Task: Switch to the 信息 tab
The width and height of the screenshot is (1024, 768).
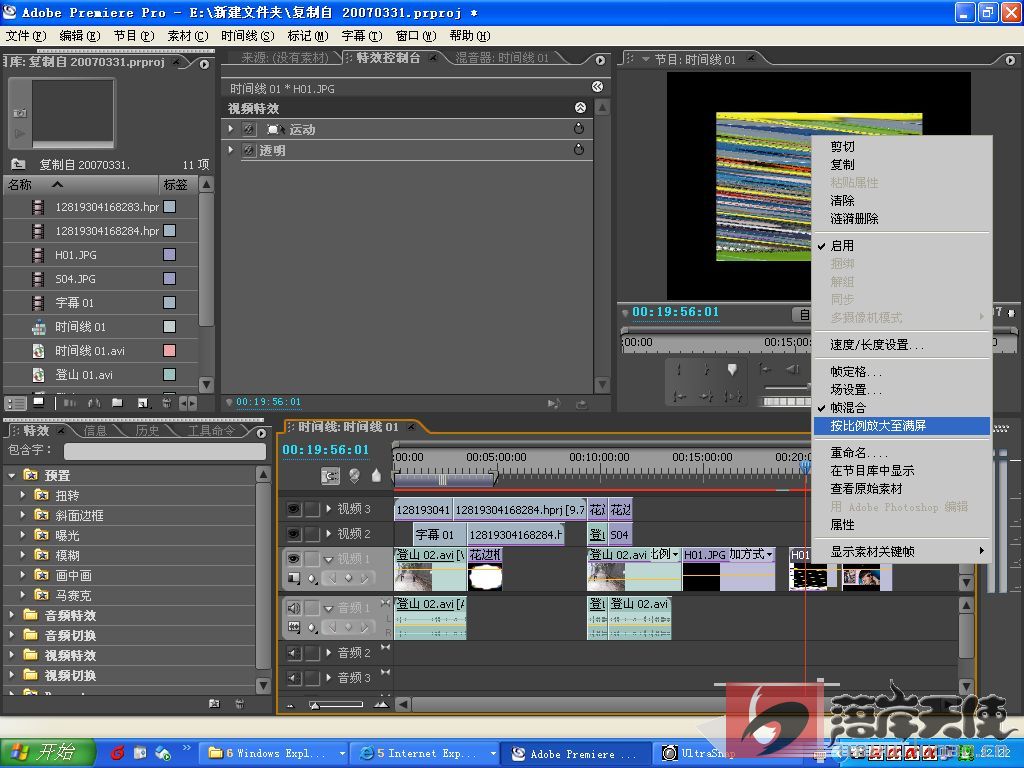Action: click(95, 430)
